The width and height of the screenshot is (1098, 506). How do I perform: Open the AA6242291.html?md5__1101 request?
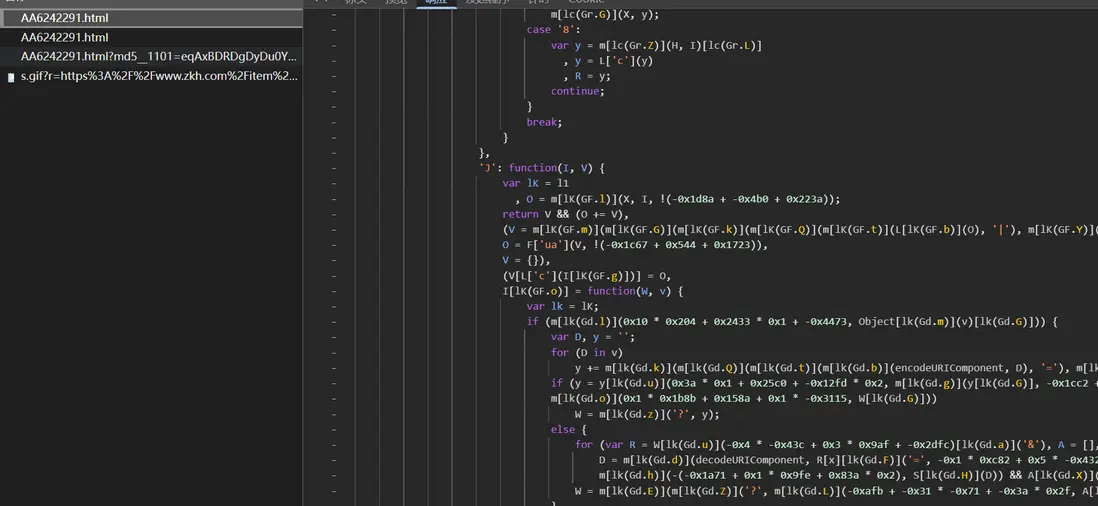158,56
